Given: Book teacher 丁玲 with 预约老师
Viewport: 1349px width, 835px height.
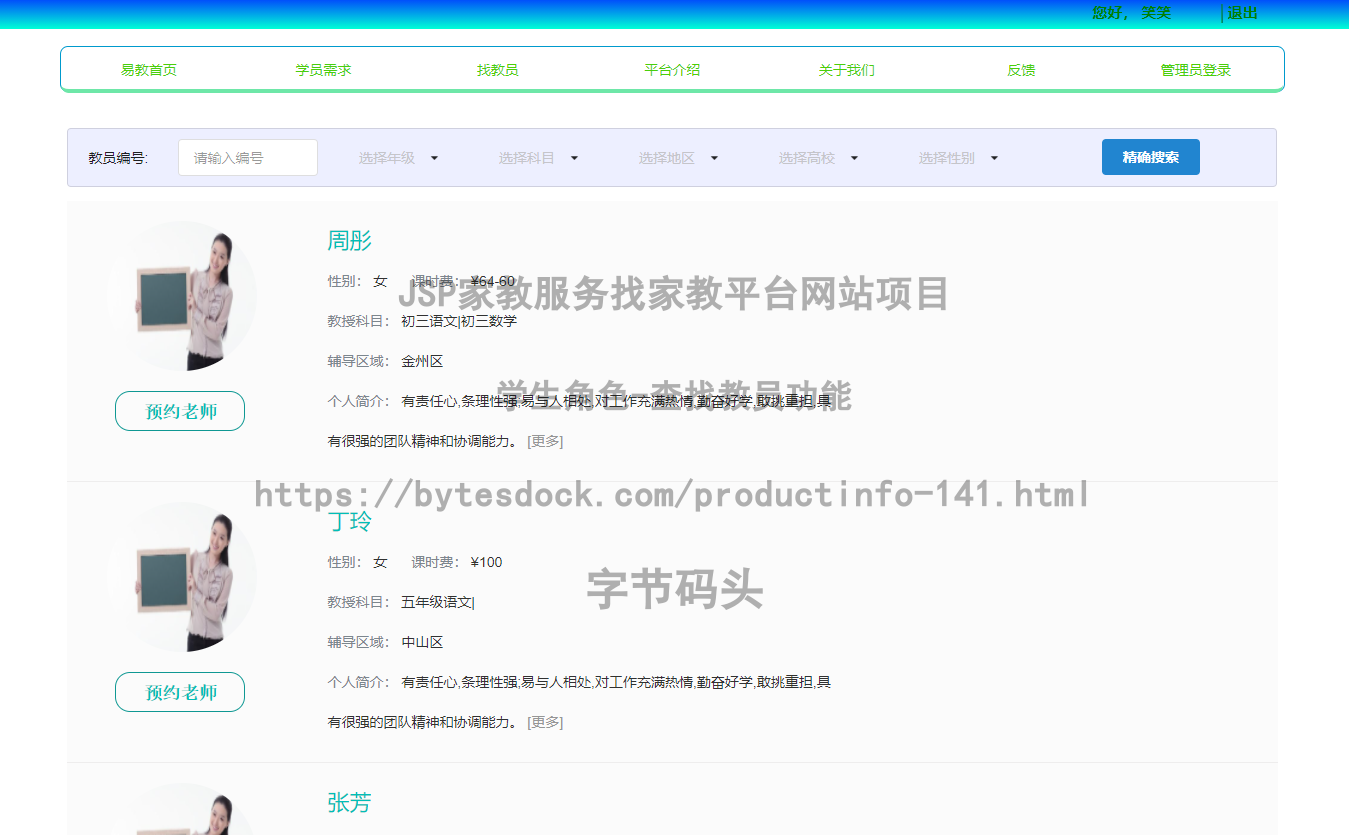Looking at the screenshot, I should pos(180,692).
